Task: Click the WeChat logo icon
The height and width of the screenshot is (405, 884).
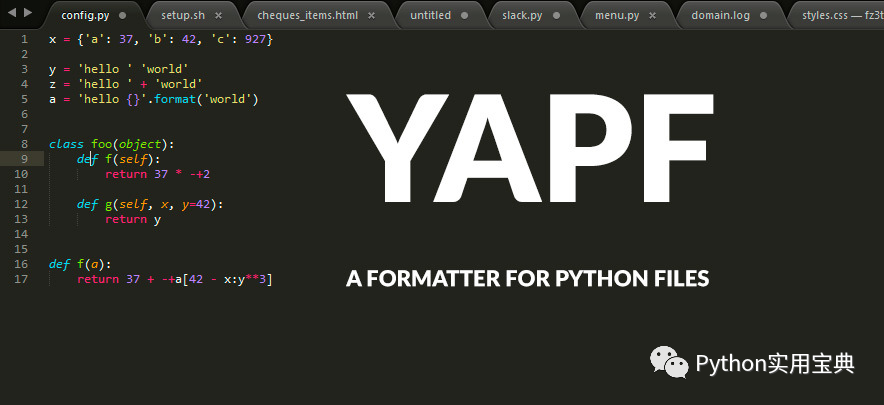Action: [669, 362]
